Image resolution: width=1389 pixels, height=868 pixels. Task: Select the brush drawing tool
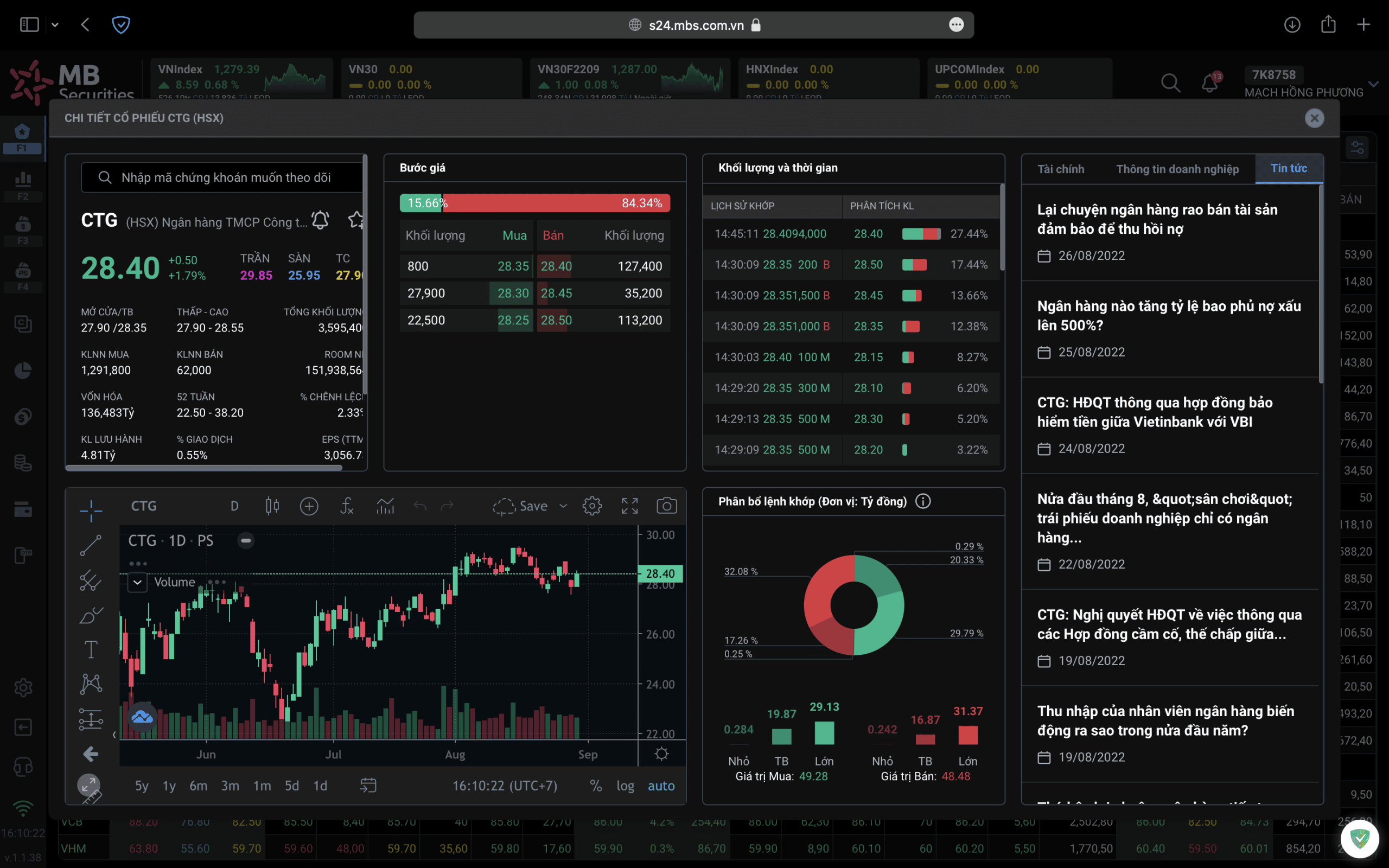(x=91, y=615)
